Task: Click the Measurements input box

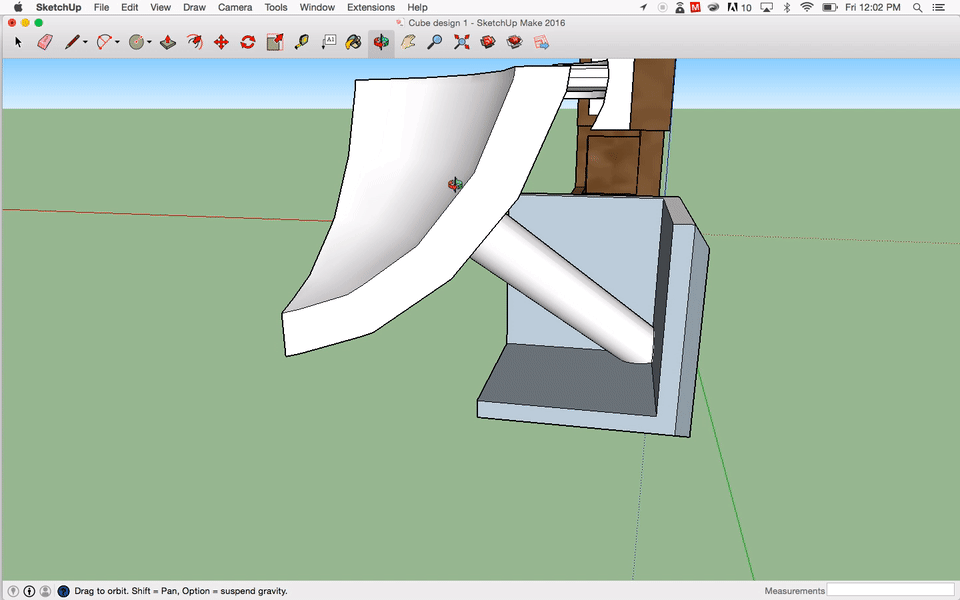Action: (890, 590)
